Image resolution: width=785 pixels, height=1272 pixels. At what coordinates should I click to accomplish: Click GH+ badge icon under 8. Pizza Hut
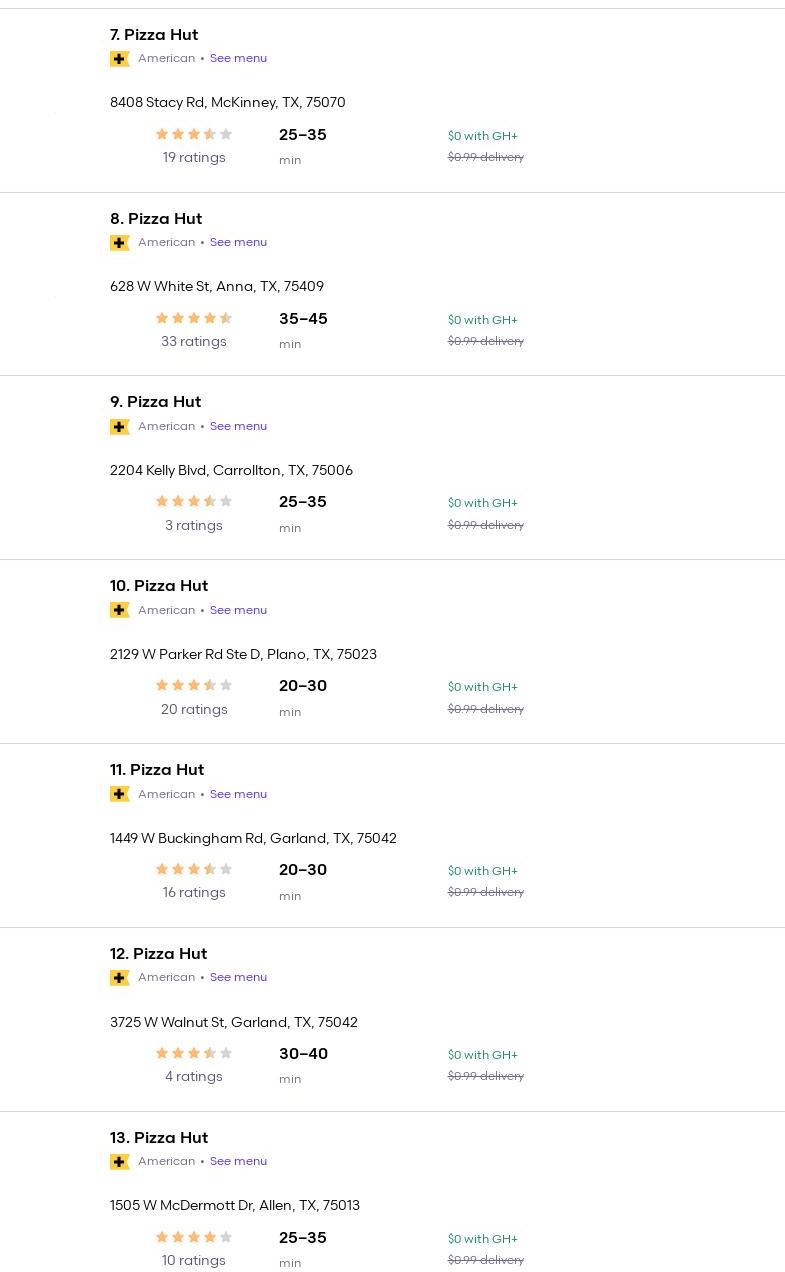[120, 243]
